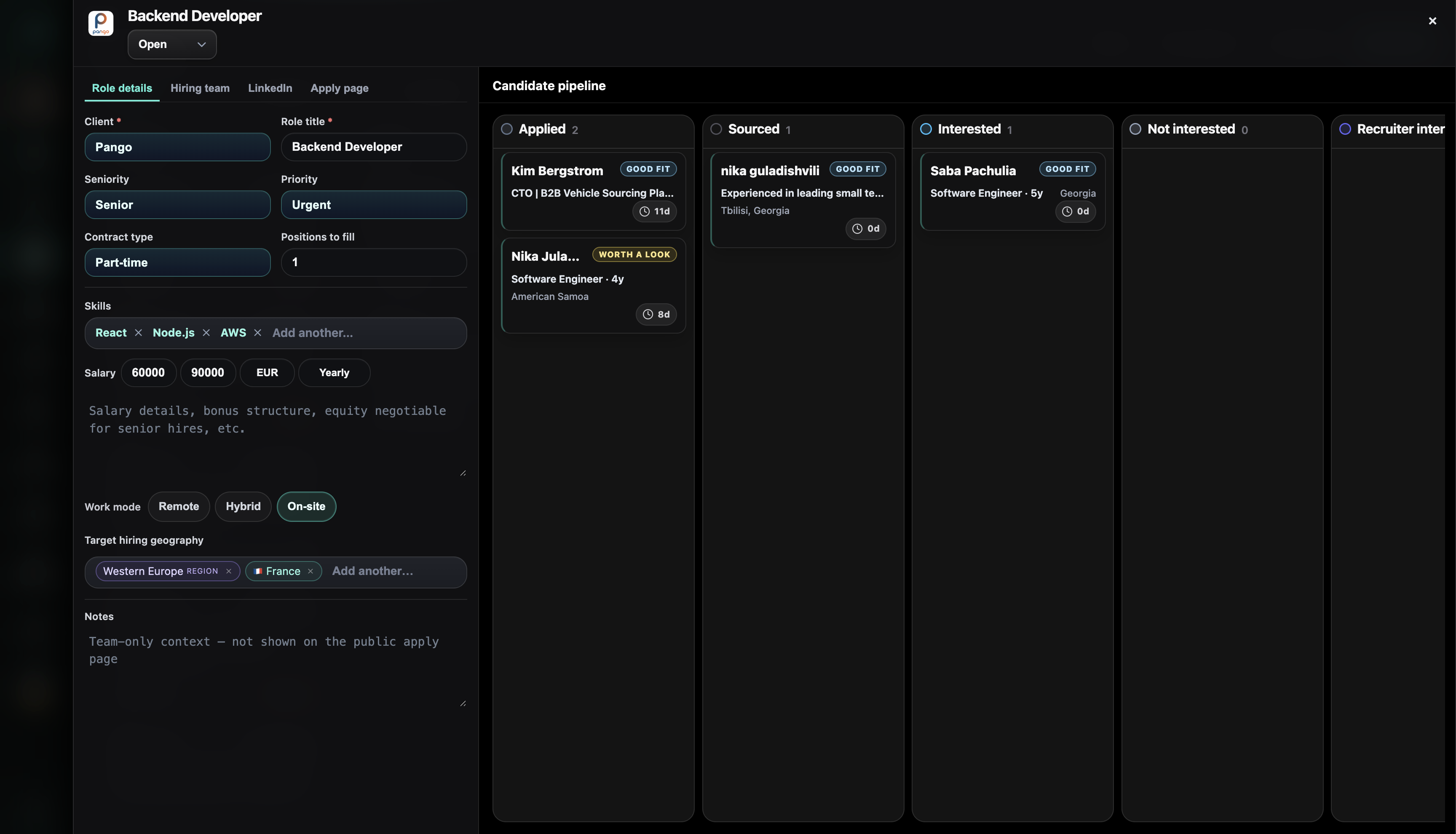Open the role status Open dropdown

pos(172,44)
